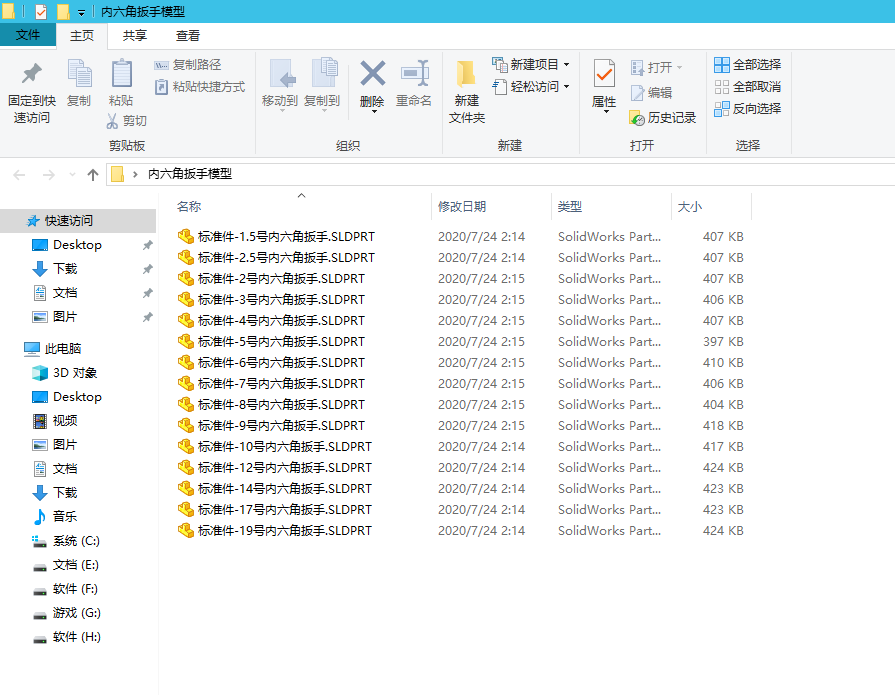Viewport: 895px width, 695px height.
Task: Click 粘贴快捷方式 option
Action: click(x=200, y=87)
